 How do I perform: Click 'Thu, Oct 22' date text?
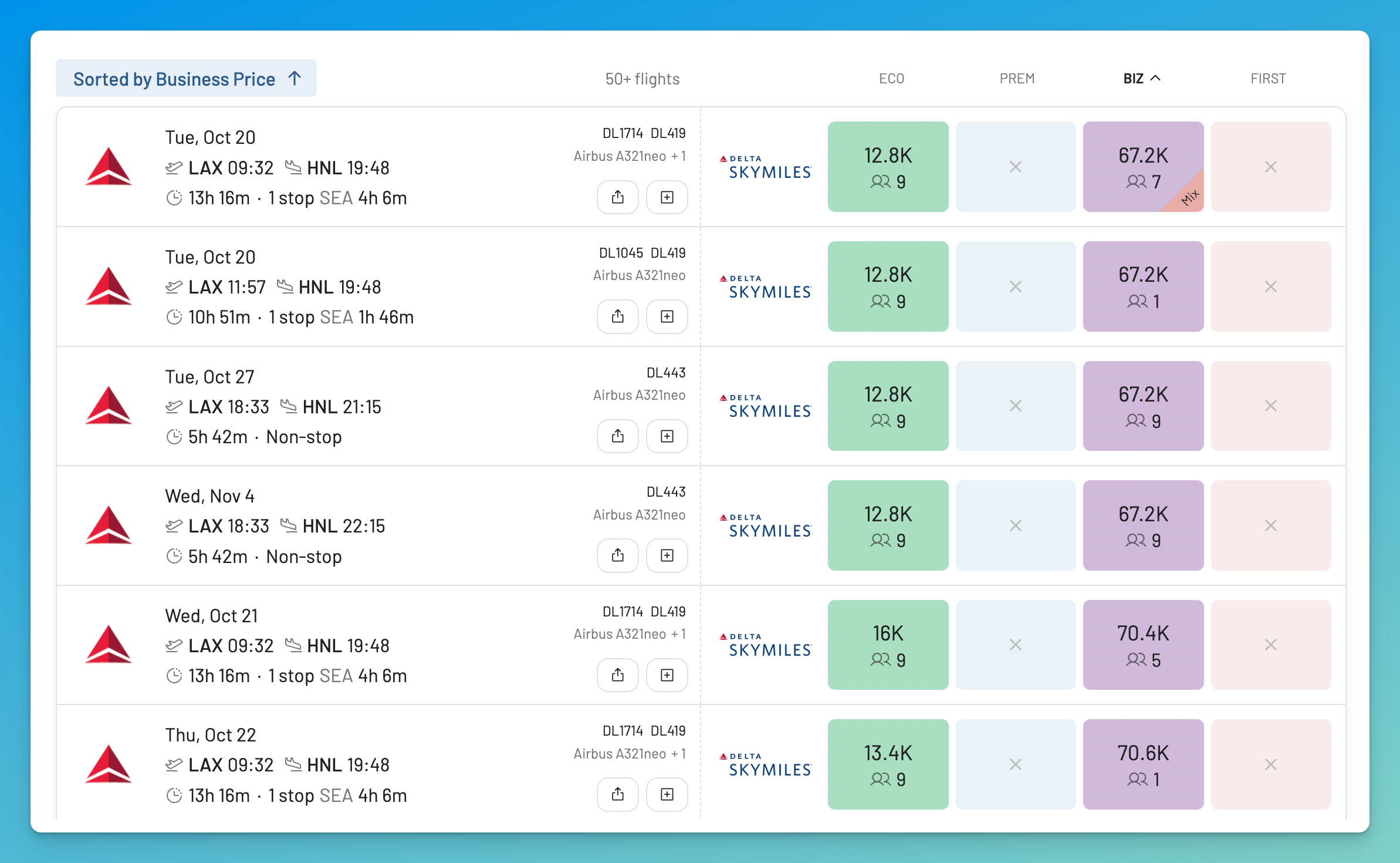point(211,735)
